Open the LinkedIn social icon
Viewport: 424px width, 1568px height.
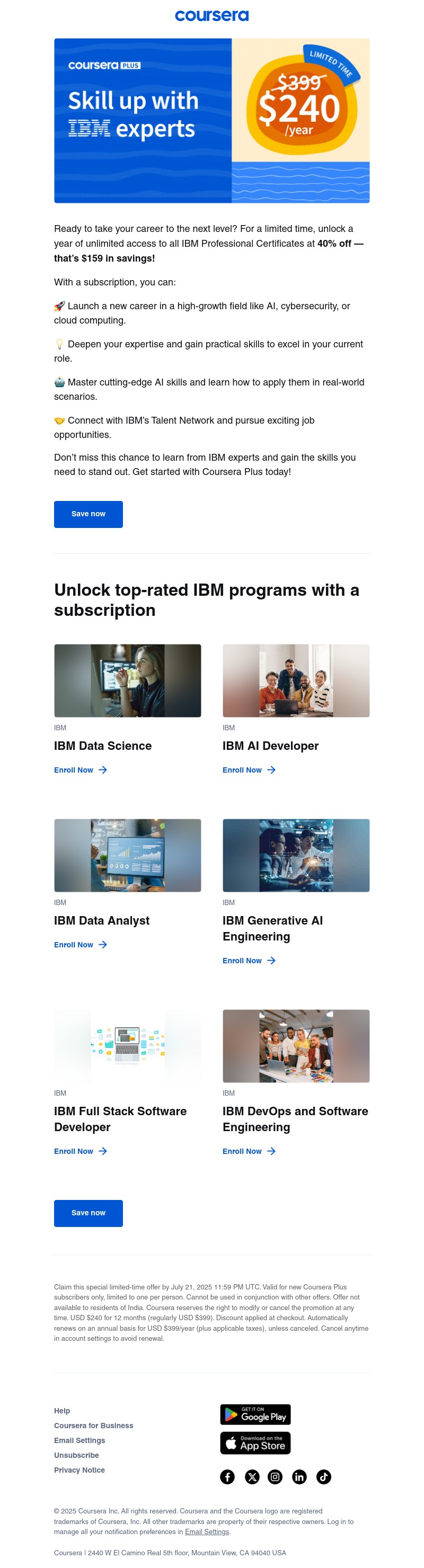tap(299, 1477)
